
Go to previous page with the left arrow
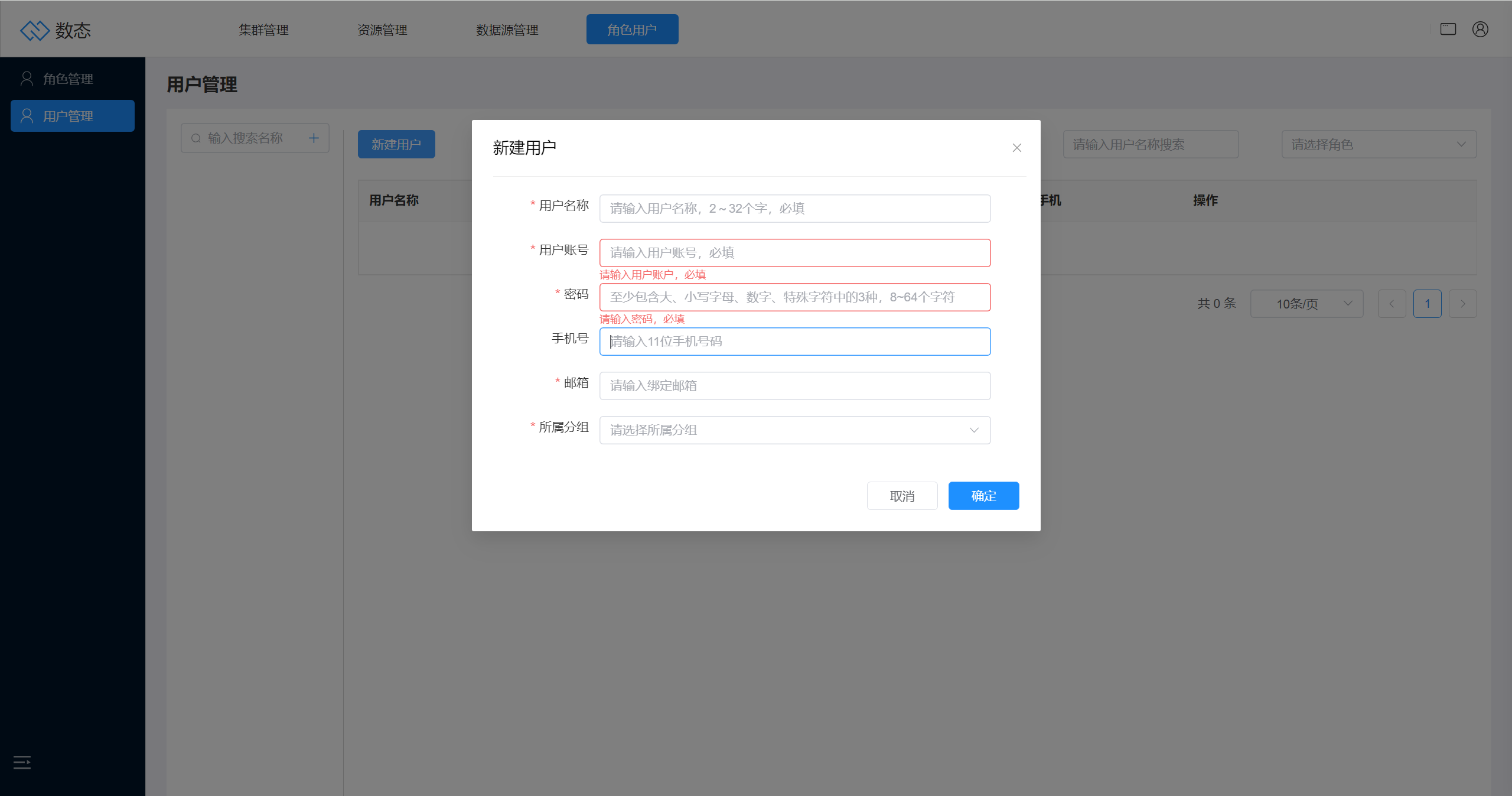[x=1392, y=304]
